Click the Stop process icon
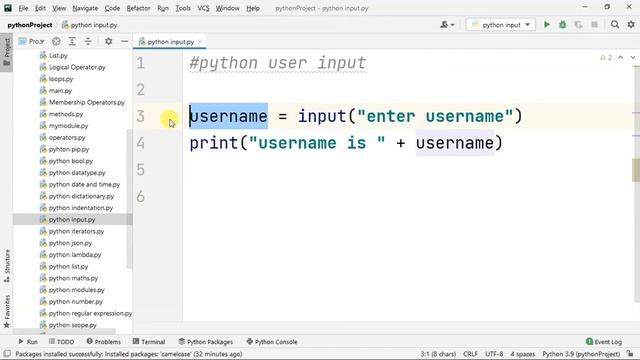The height and width of the screenshot is (360, 640). point(594,25)
